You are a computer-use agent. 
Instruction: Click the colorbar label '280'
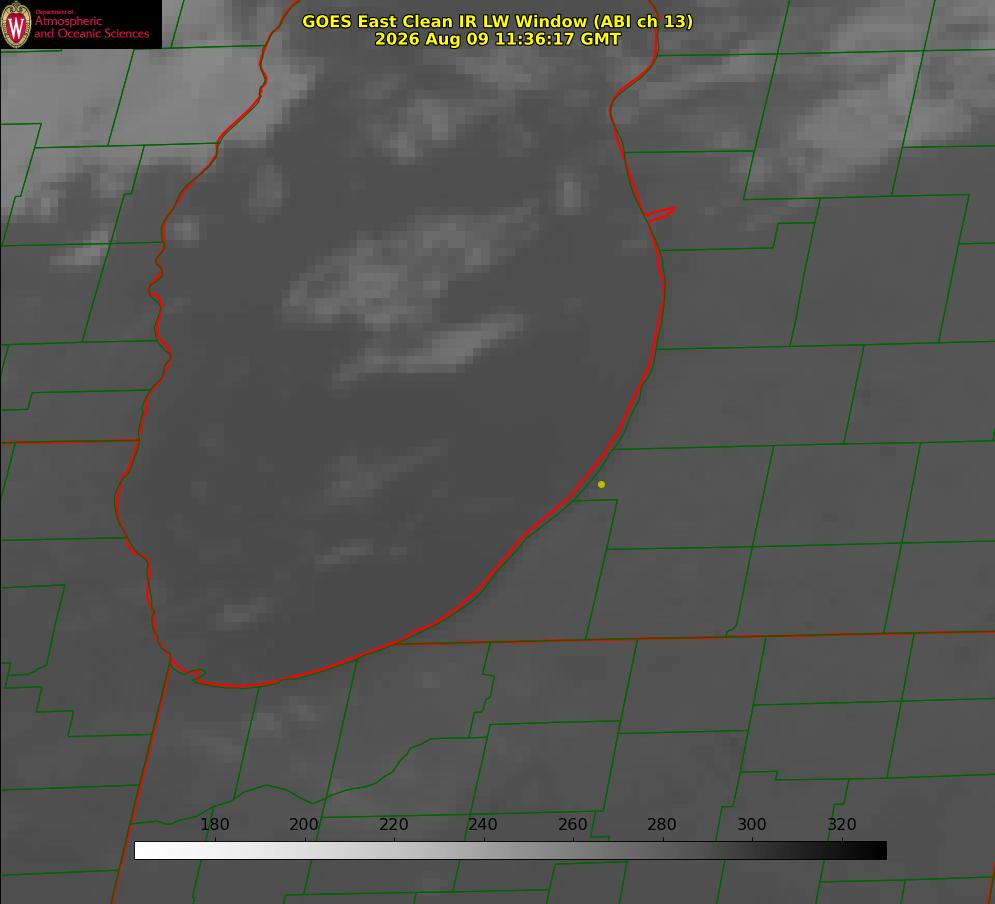[x=662, y=824]
